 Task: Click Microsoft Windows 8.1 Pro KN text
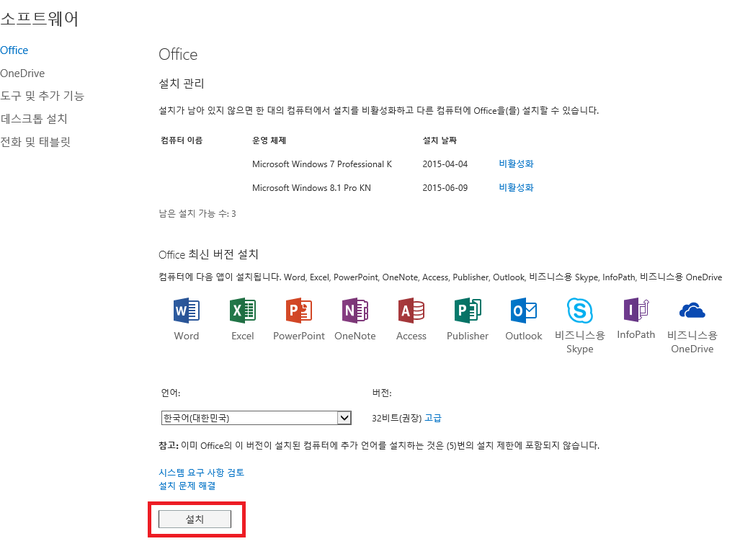[311, 187]
